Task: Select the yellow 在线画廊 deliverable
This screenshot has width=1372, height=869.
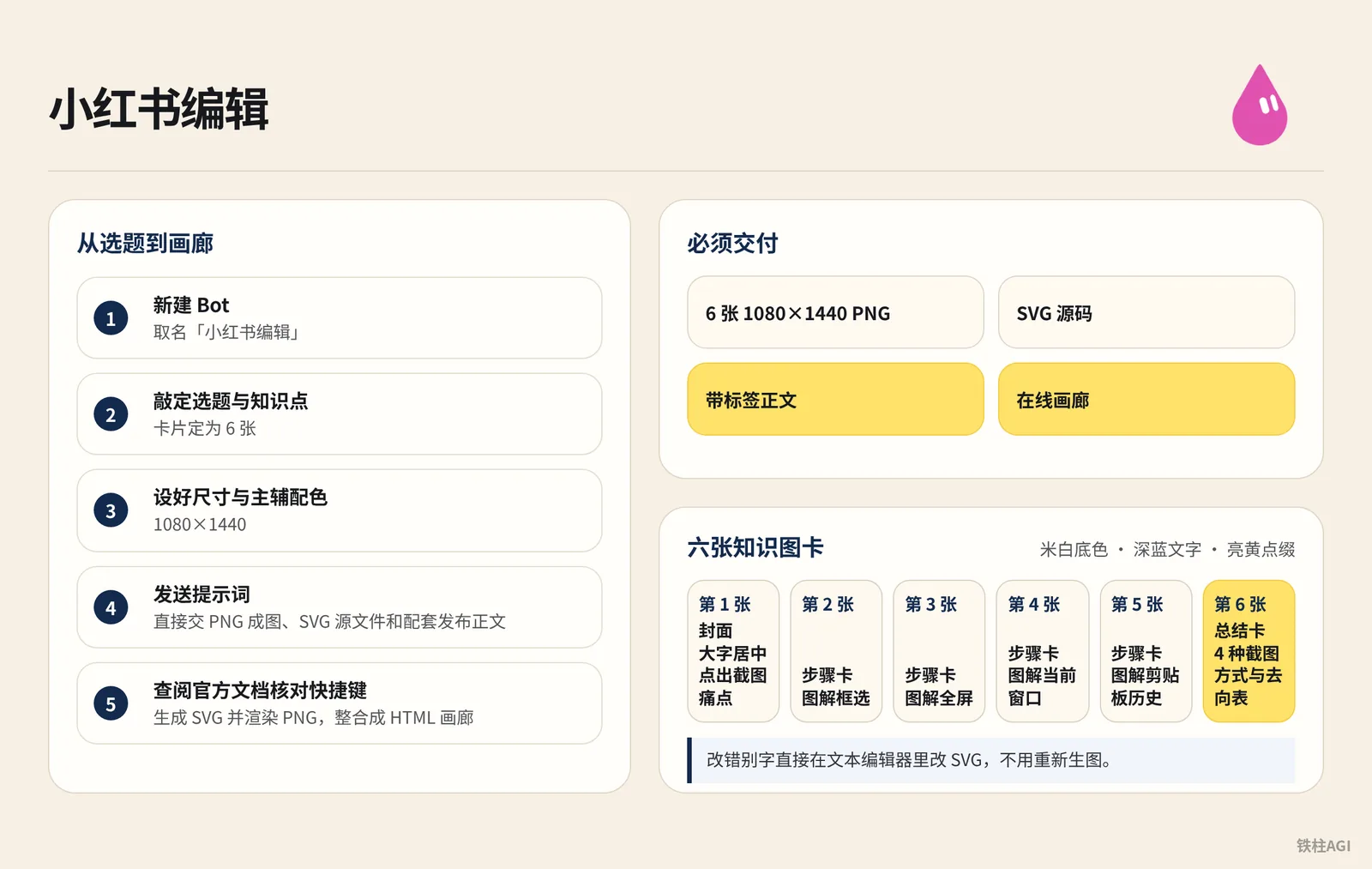Action: click(x=1146, y=399)
